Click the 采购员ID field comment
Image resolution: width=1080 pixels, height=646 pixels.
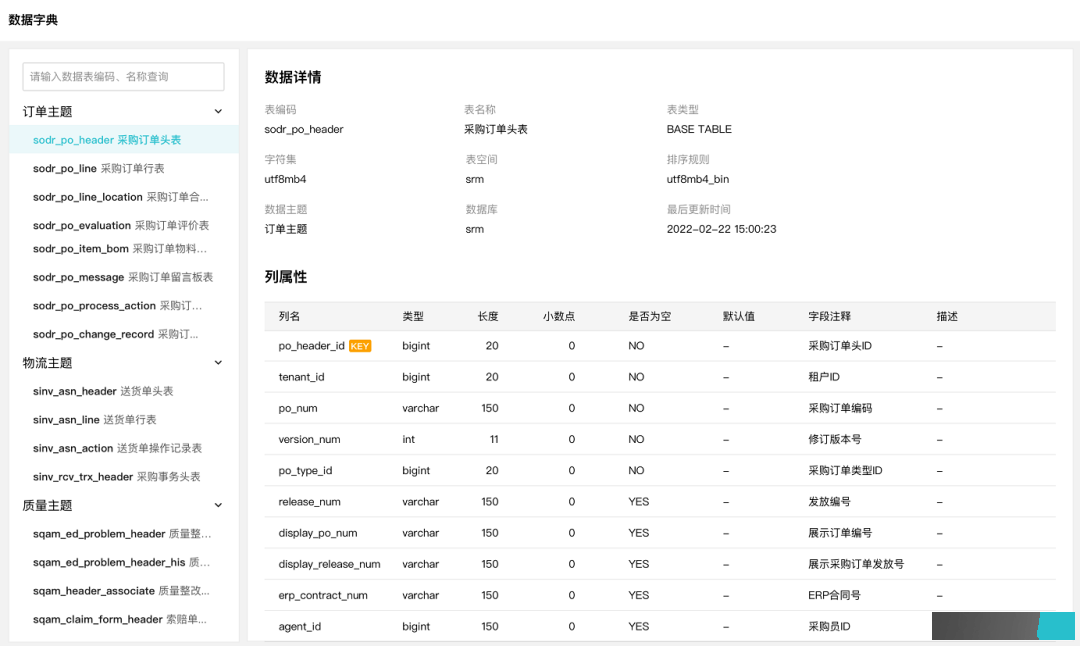coord(829,627)
